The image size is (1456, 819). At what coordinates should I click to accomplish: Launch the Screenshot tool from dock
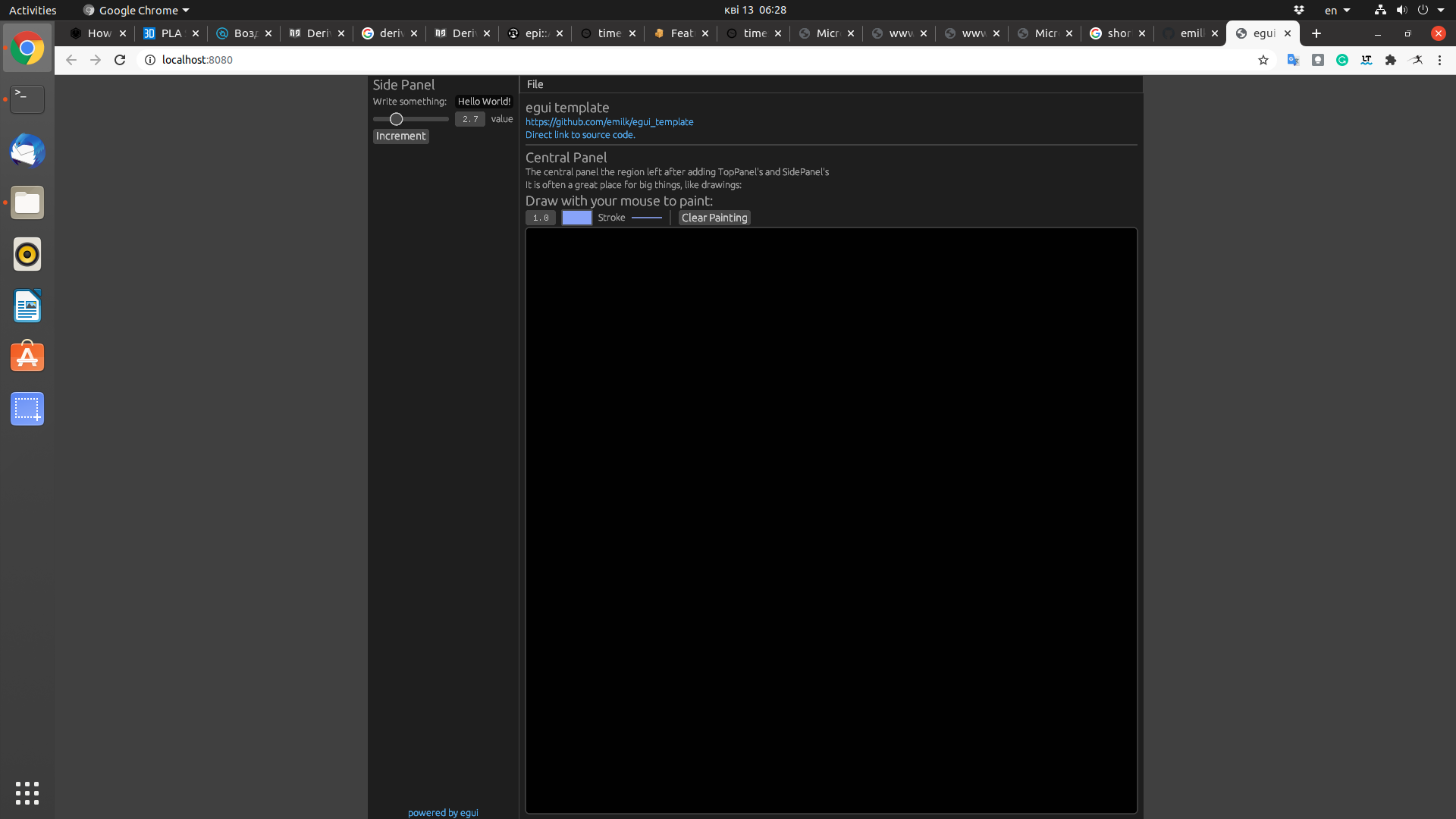[x=27, y=409]
